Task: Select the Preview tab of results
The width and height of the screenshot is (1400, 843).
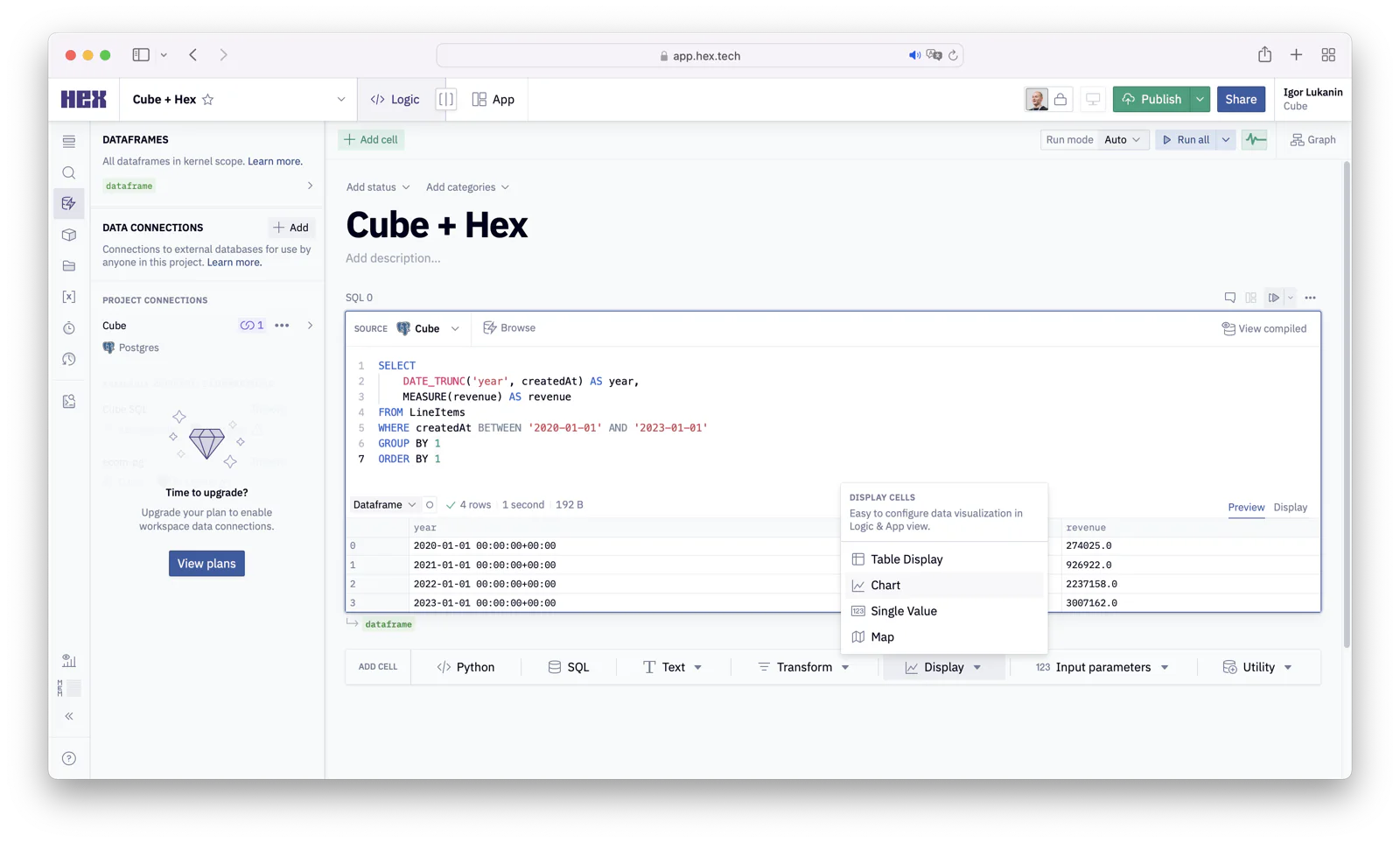Action: tap(1246, 508)
